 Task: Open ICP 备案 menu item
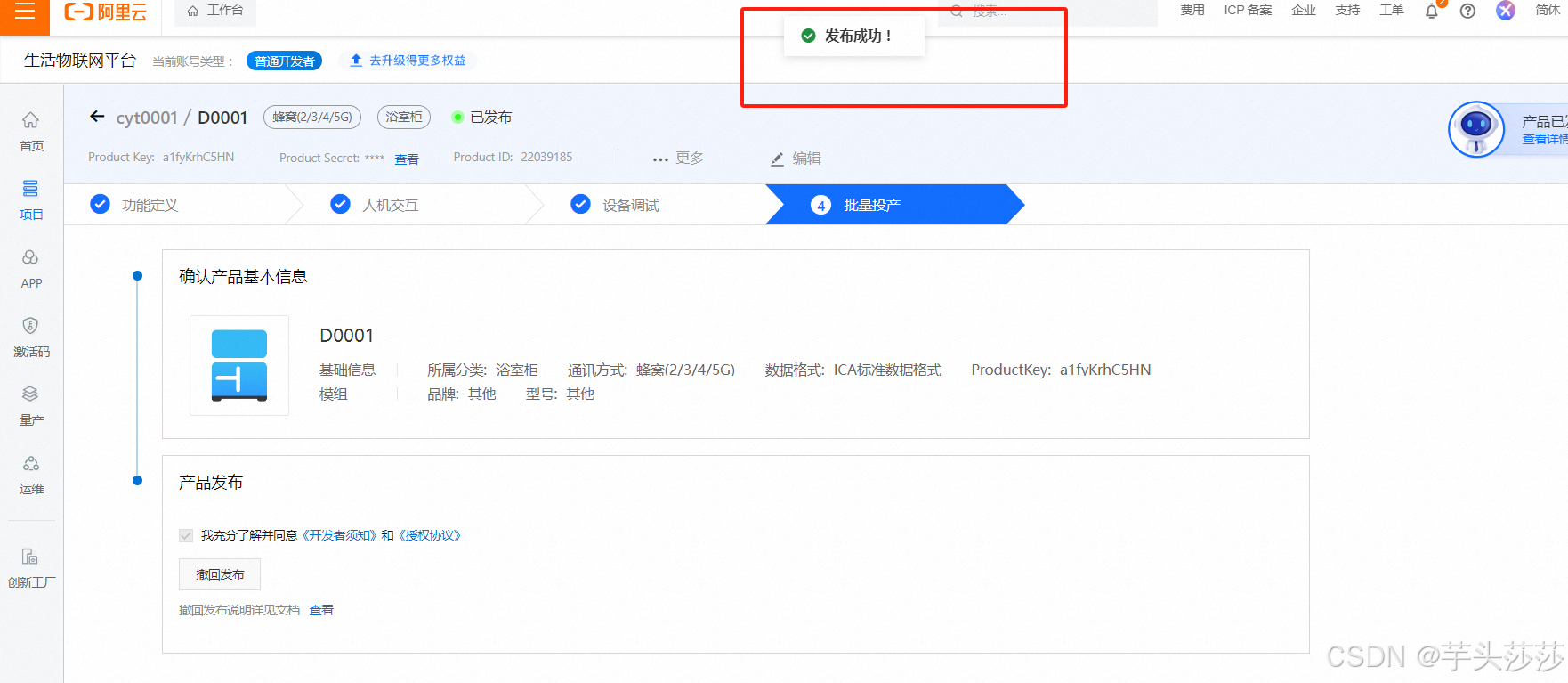click(1248, 11)
